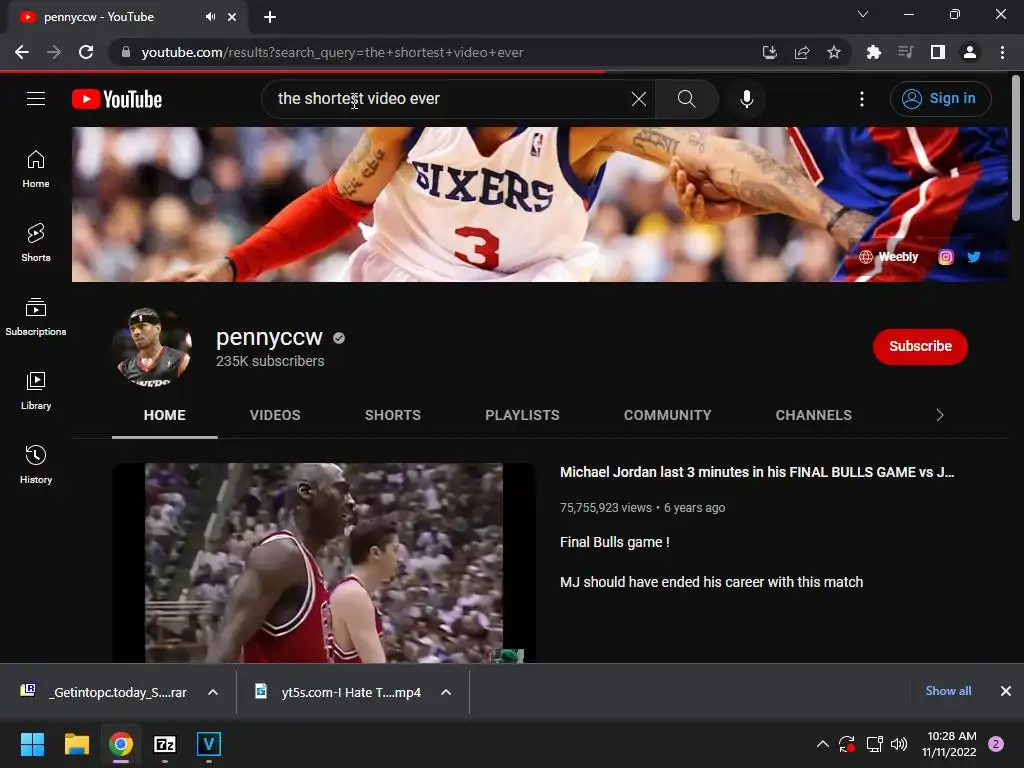This screenshot has width=1024, height=768.
Task: Show more channel tabs with right chevron
Action: point(940,415)
